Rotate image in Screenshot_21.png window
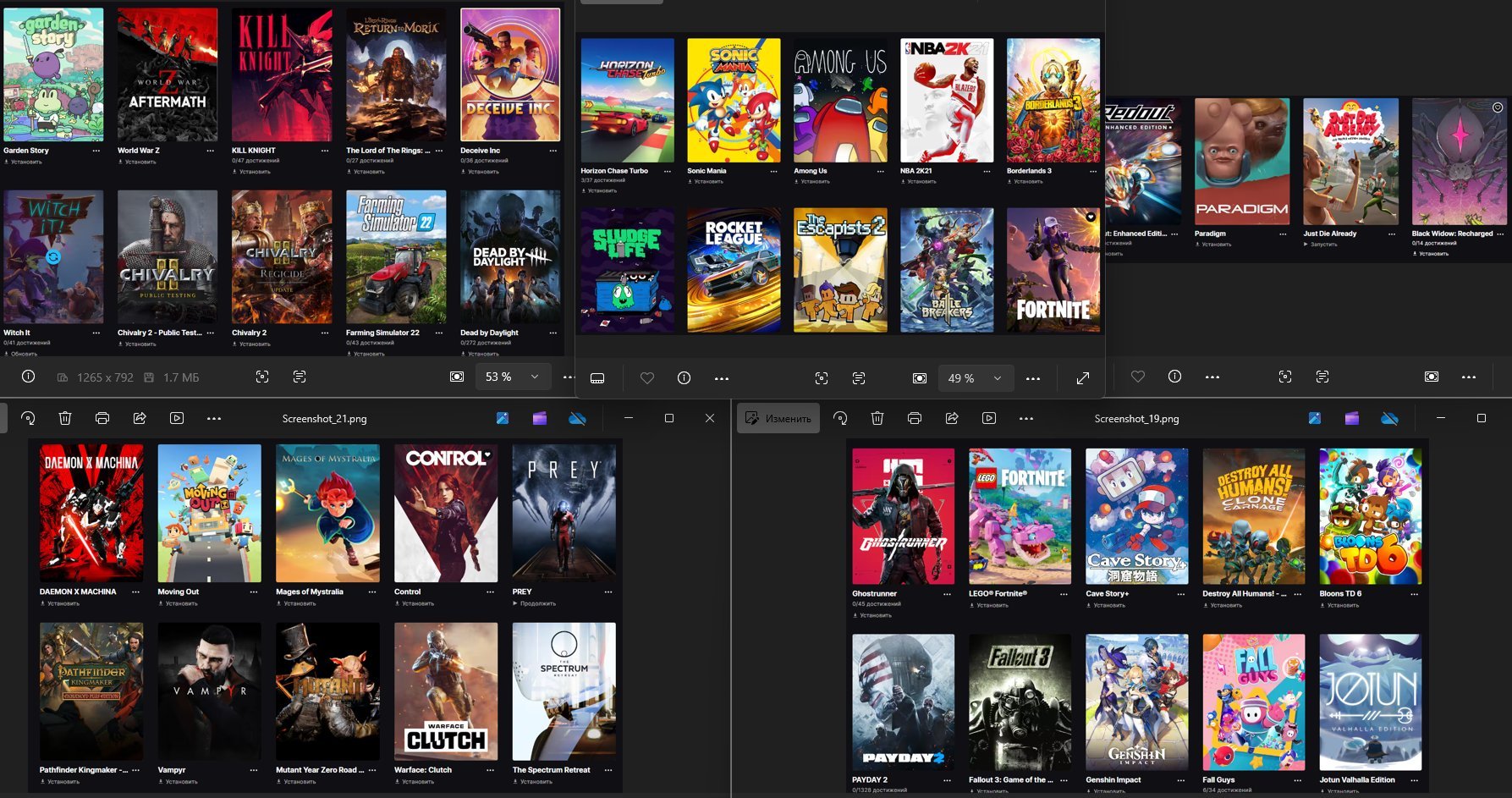This screenshot has width=1512, height=798. [x=28, y=418]
